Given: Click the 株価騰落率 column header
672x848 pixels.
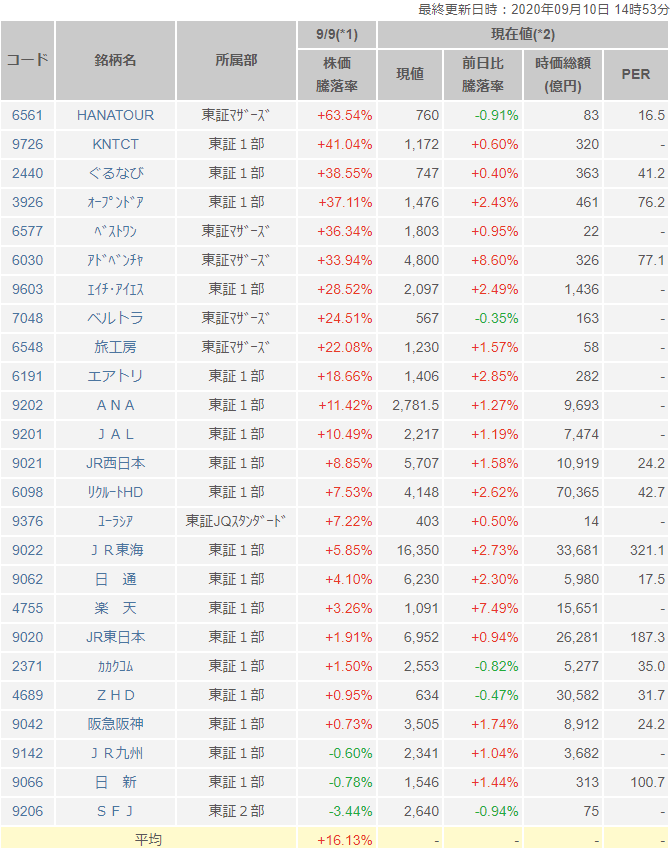Looking at the screenshot, I should pyautogui.click(x=337, y=74).
